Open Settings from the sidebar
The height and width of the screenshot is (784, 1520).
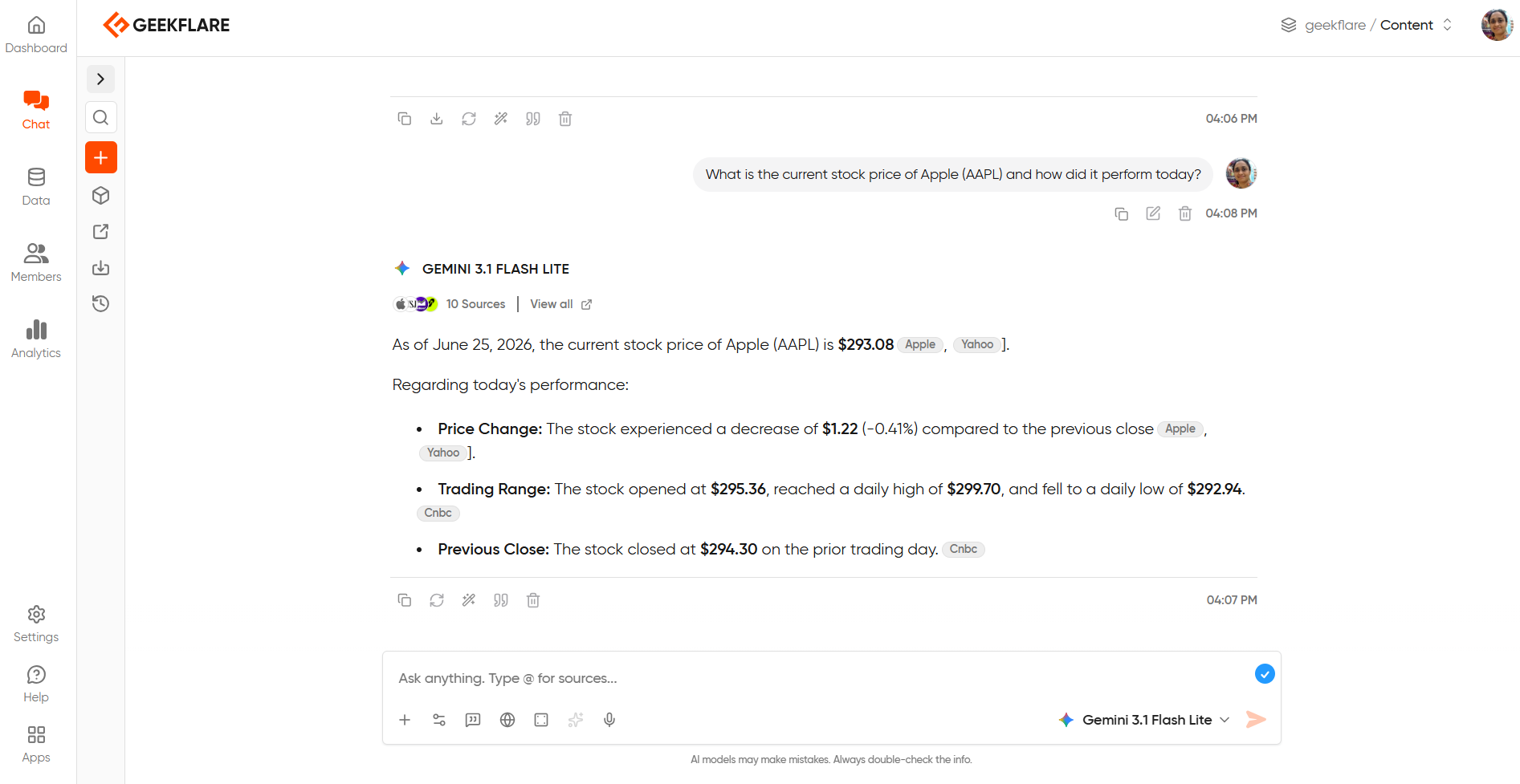pyautogui.click(x=36, y=624)
